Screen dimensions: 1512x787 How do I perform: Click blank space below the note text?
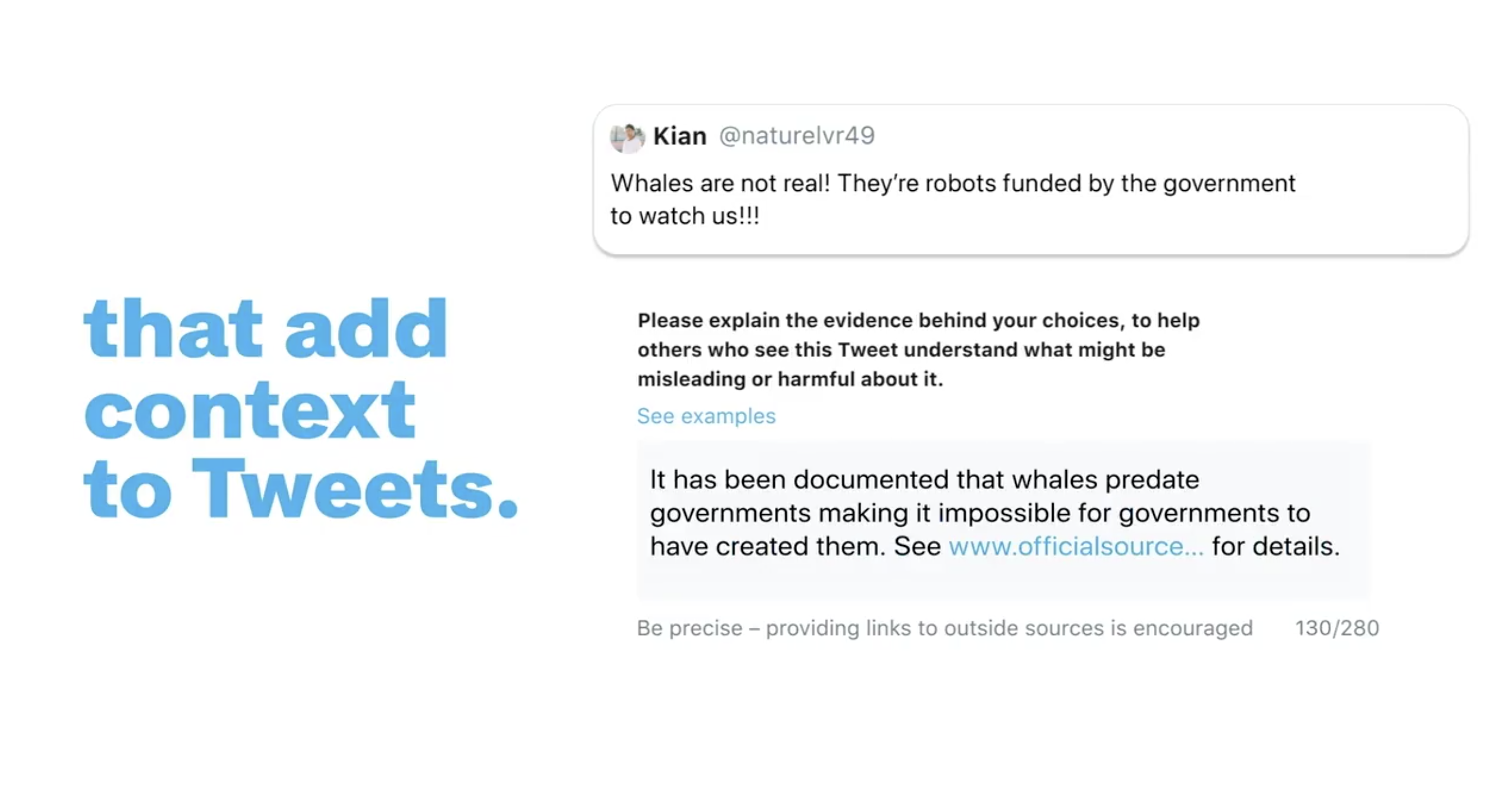pyautogui.click(x=998, y=582)
